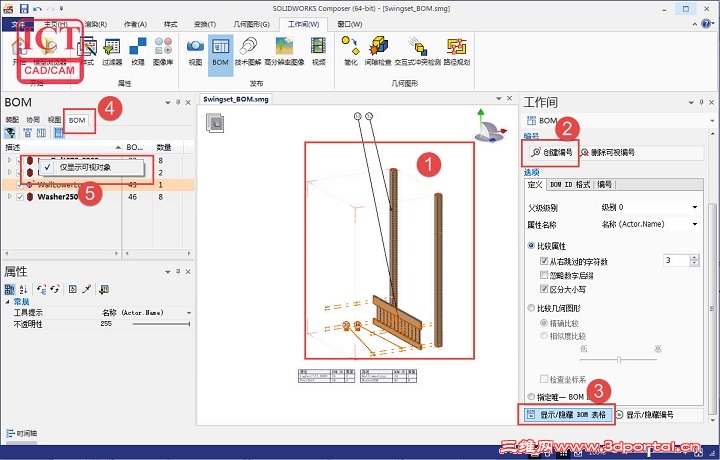
Task: Open the 纹理 (Texture) ribbon tool
Action: [x=138, y=51]
